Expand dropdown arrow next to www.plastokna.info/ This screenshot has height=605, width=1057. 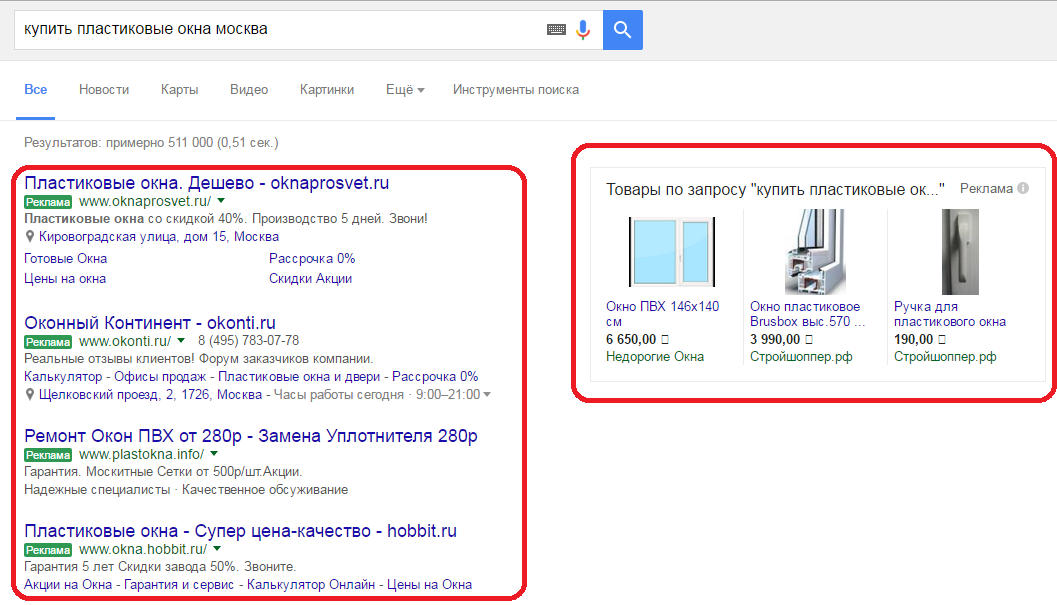click(x=214, y=454)
